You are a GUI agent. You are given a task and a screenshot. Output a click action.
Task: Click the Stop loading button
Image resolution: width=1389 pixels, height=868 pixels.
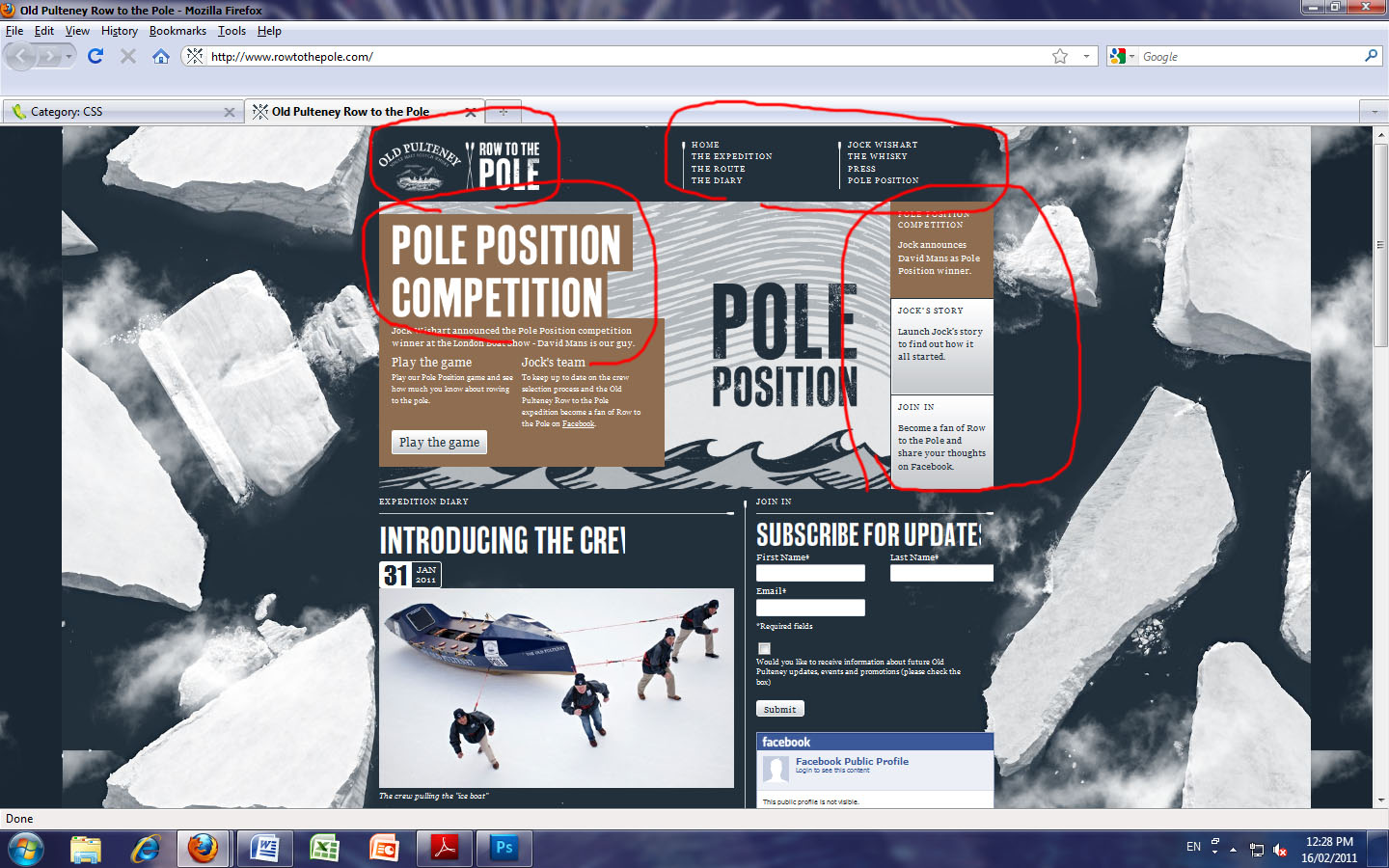pyautogui.click(x=127, y=56)
